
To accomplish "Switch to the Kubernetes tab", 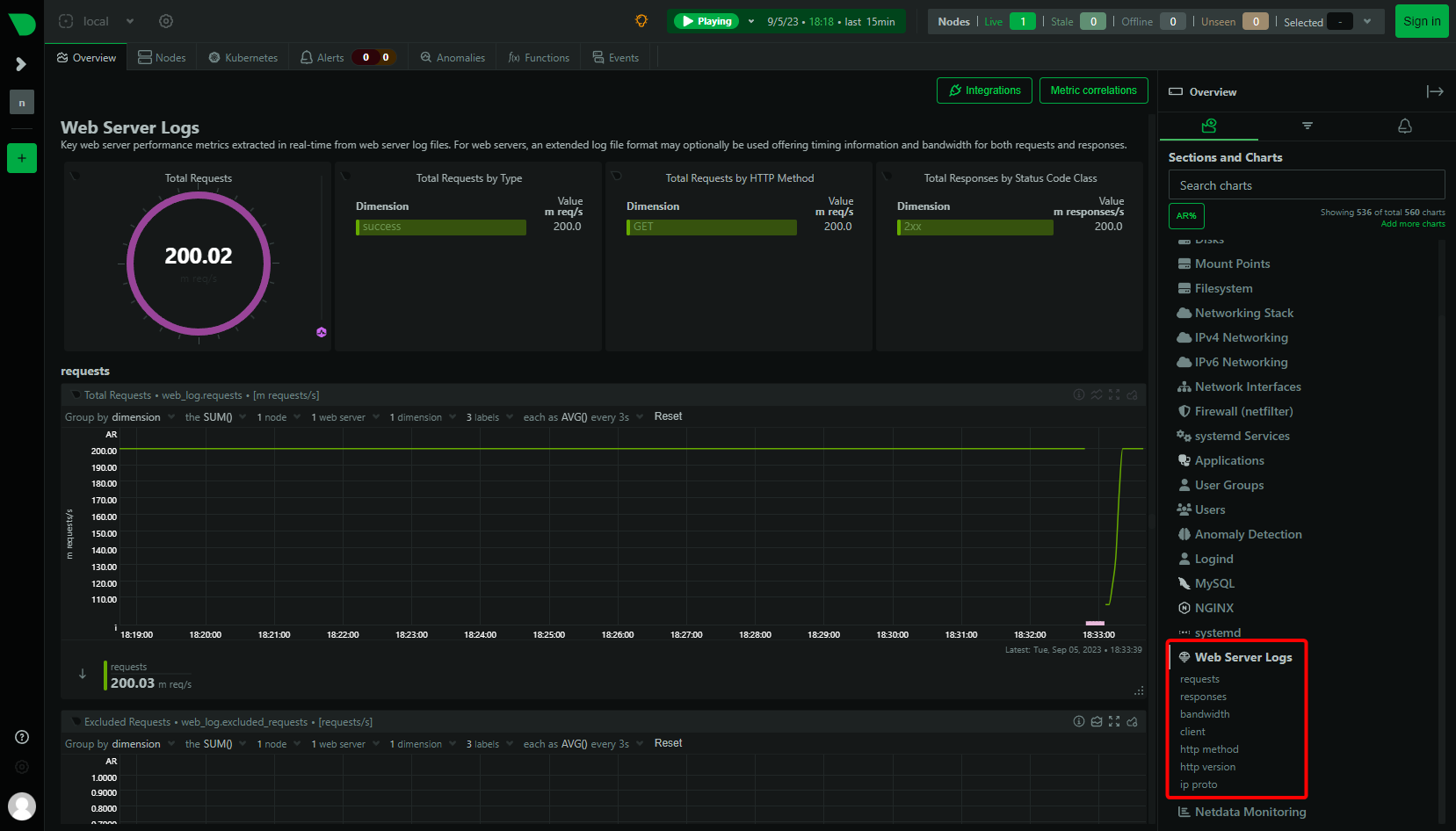I will click(242, 56).
